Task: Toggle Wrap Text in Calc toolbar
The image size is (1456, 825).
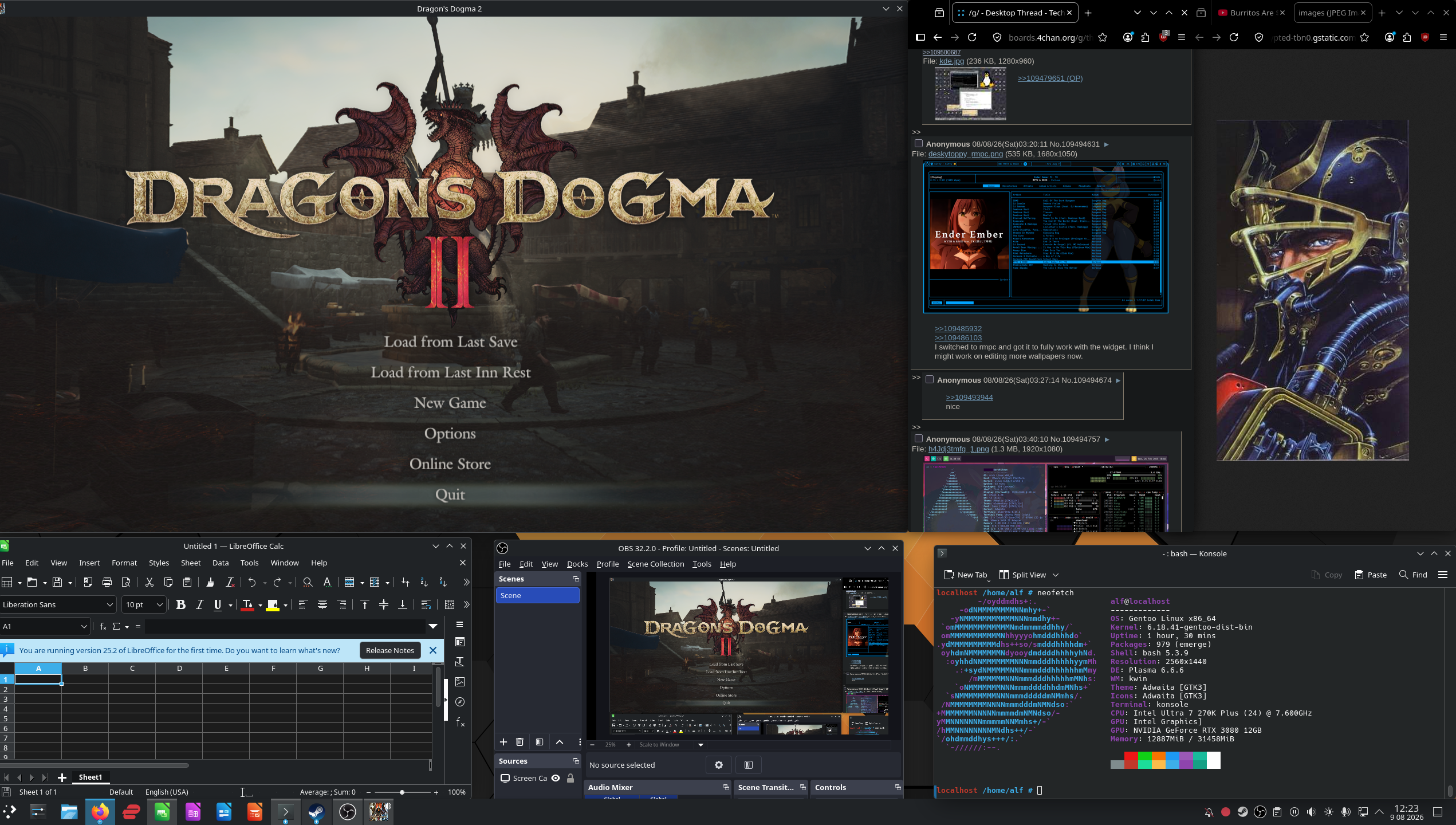Action: click(x=426, y=604)
